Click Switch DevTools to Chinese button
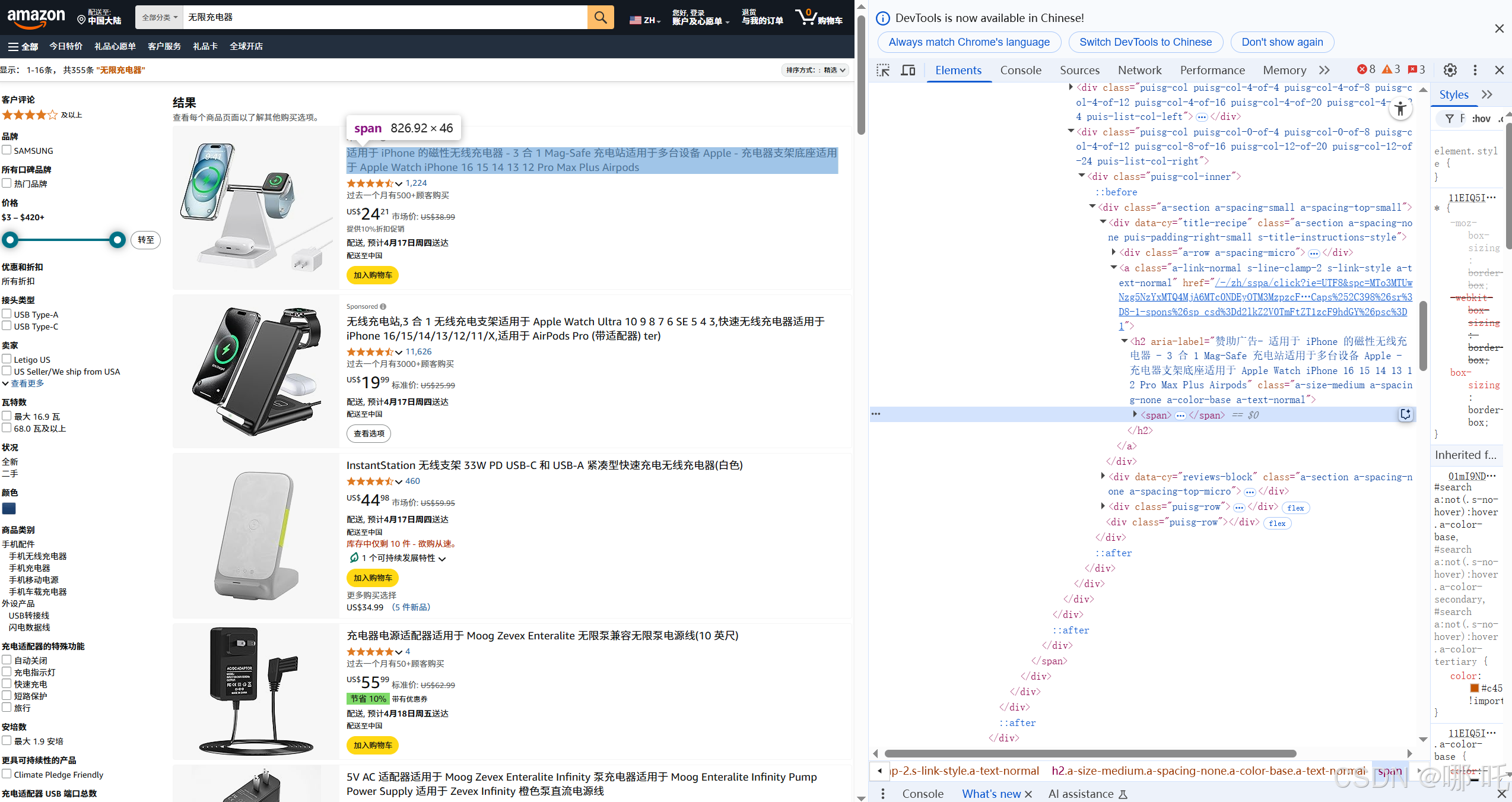 [x=1145, y=42]
